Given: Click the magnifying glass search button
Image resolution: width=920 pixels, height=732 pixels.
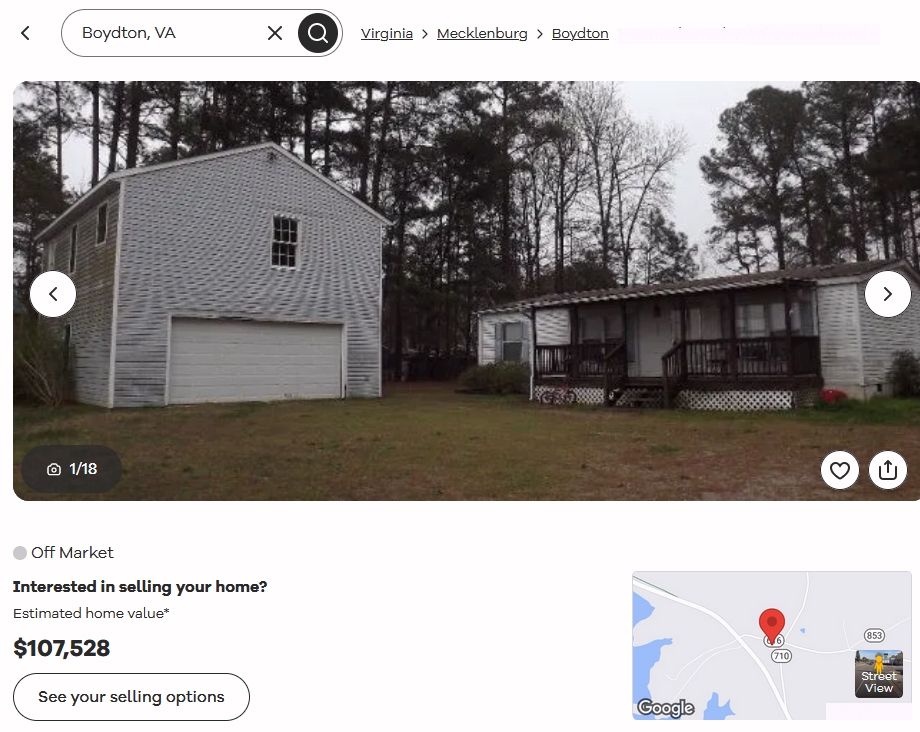Looking at the screenshot, I should (317, 33).
